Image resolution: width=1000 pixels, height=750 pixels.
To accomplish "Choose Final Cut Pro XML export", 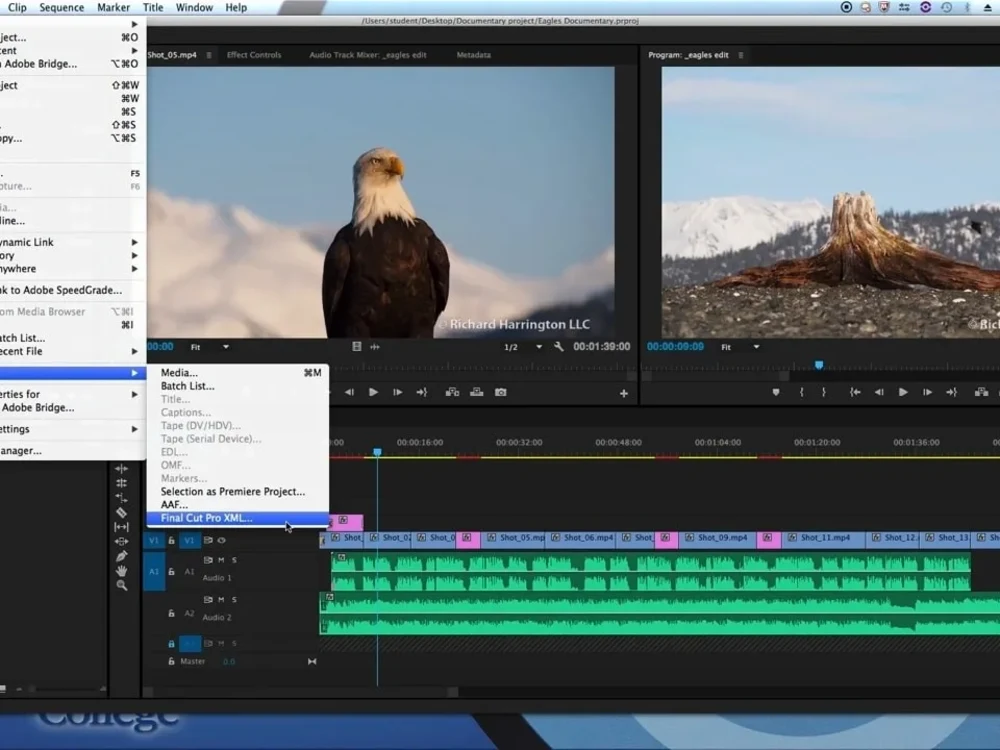I will pyautogui.click(x=238, y=518).
